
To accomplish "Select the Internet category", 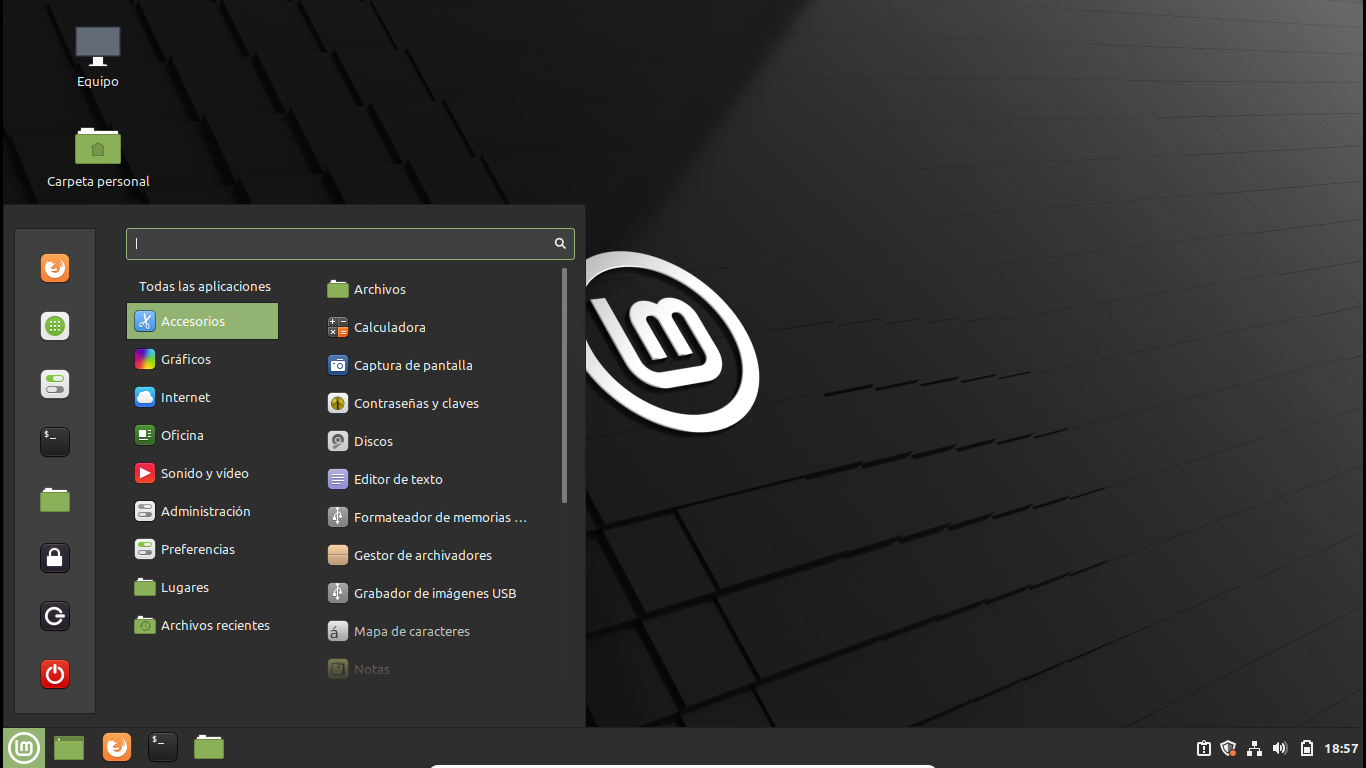I will 202,397.
